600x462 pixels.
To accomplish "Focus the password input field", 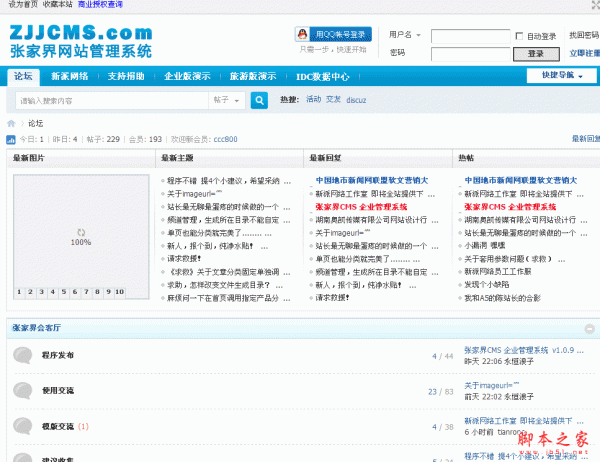I will click(x=470, y=54).
